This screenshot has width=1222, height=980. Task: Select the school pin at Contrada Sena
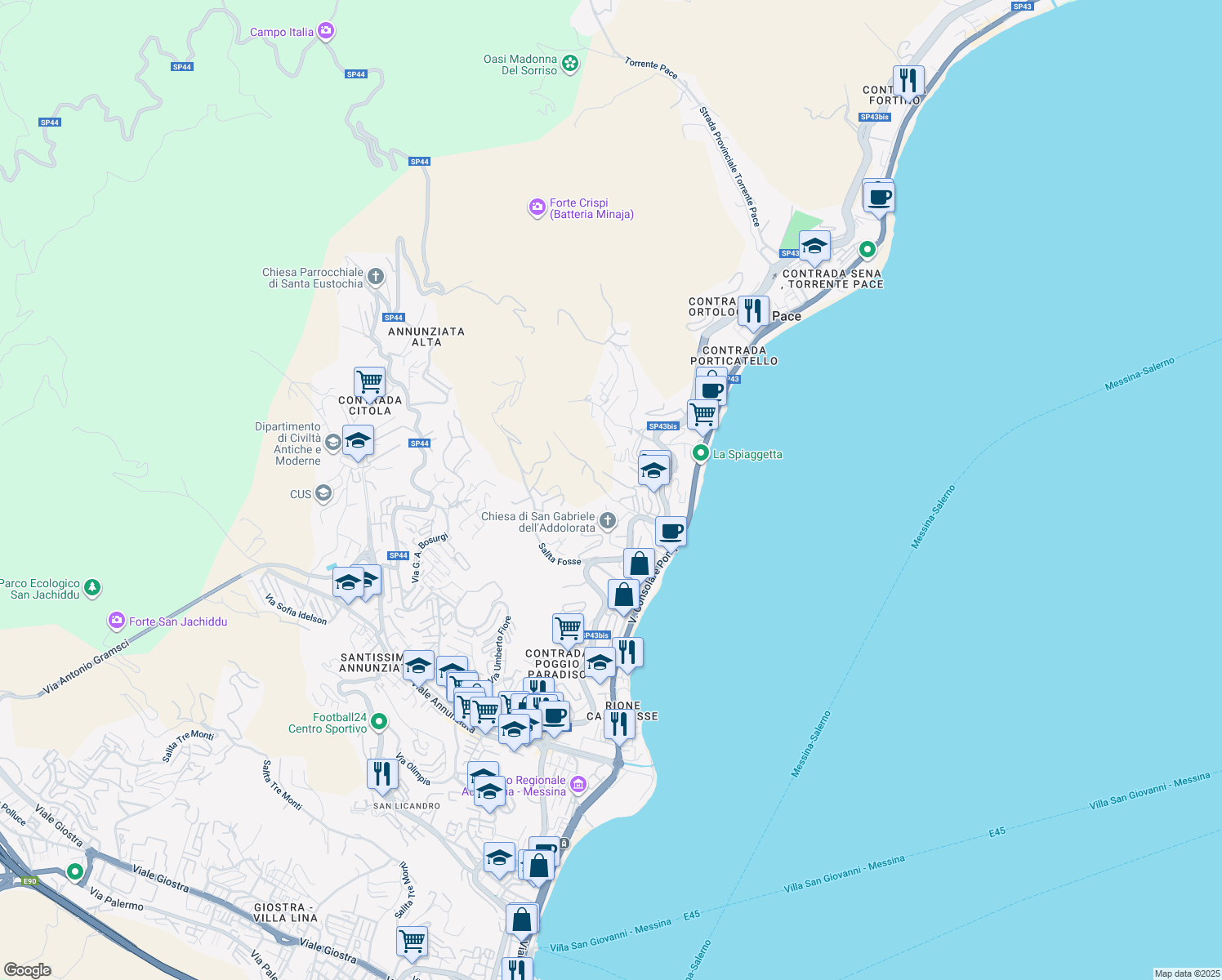click(814, 247)
